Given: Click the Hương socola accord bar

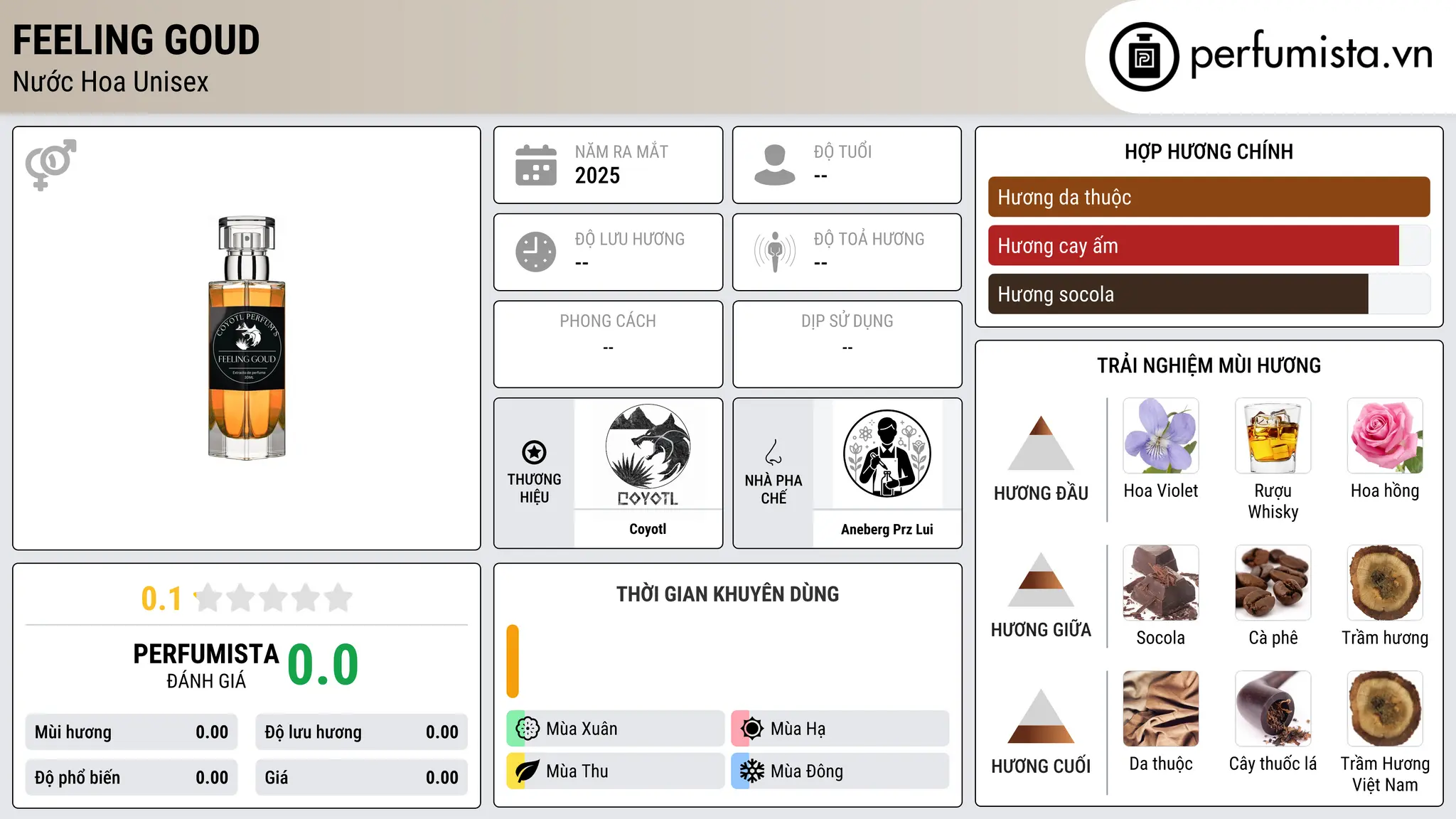Looking at the screenshot, I should pos(1209,294).
